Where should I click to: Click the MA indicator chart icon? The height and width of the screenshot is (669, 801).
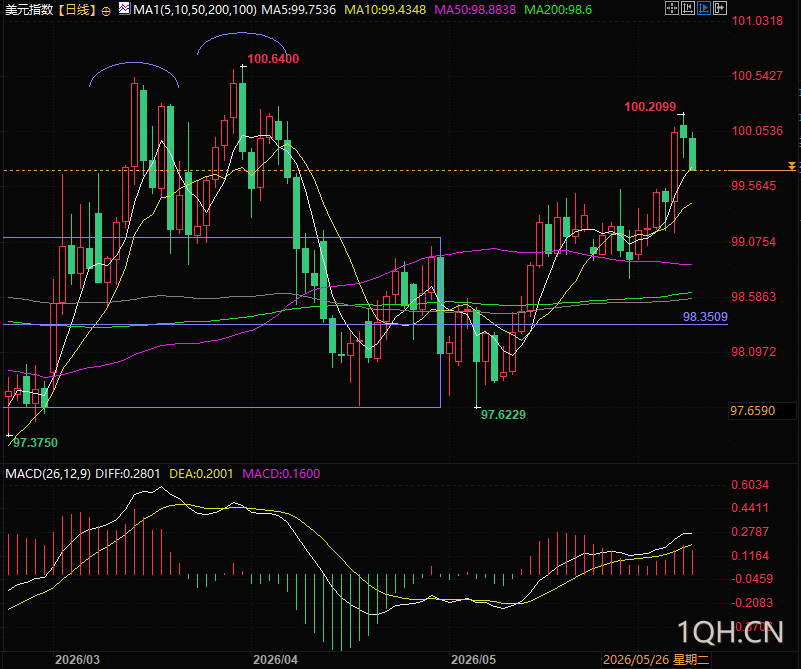124,8
